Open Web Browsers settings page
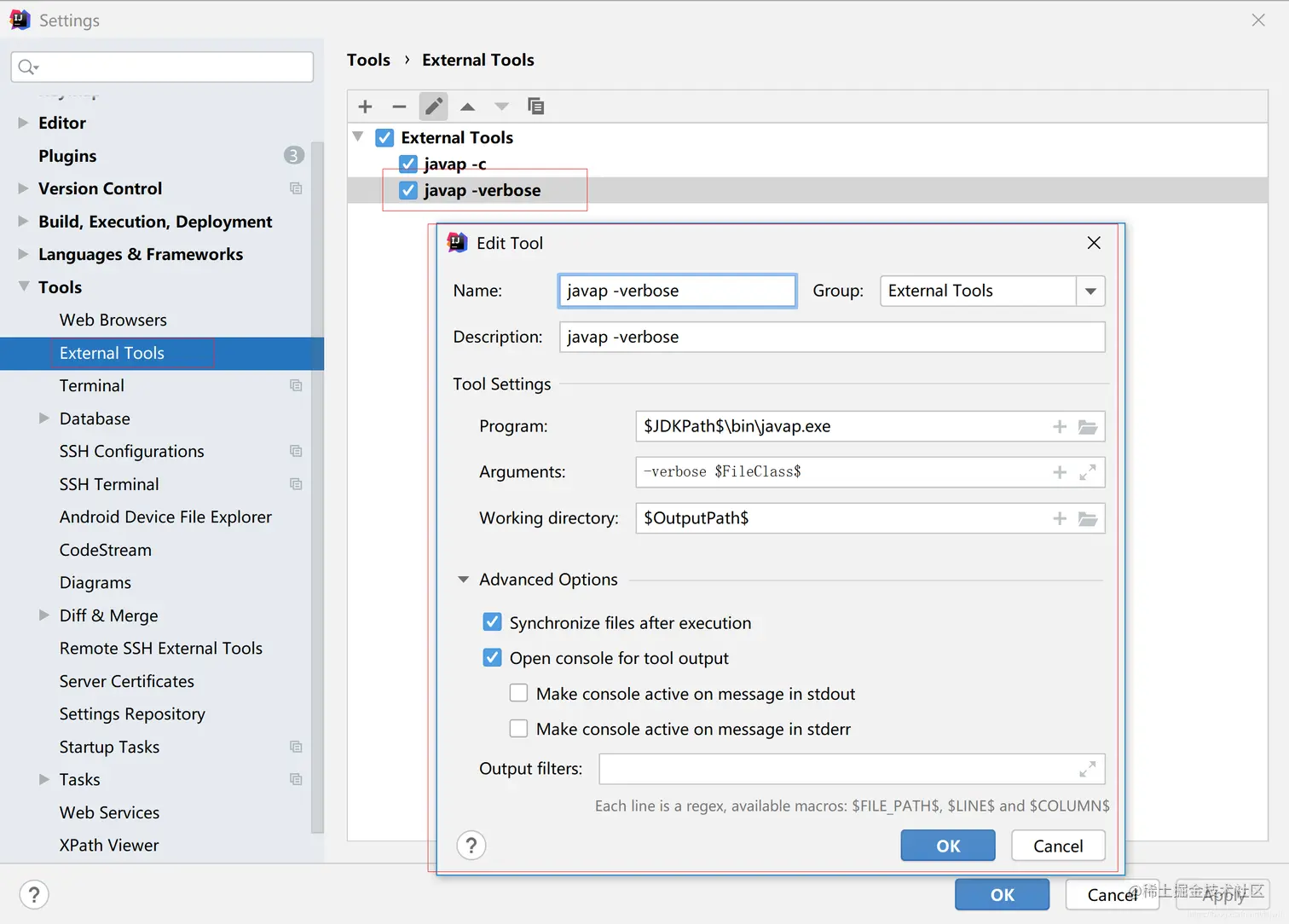Image resolution: width=1289 pixels, height=924 pixels. pyautogui.click(x=113, y=321)
